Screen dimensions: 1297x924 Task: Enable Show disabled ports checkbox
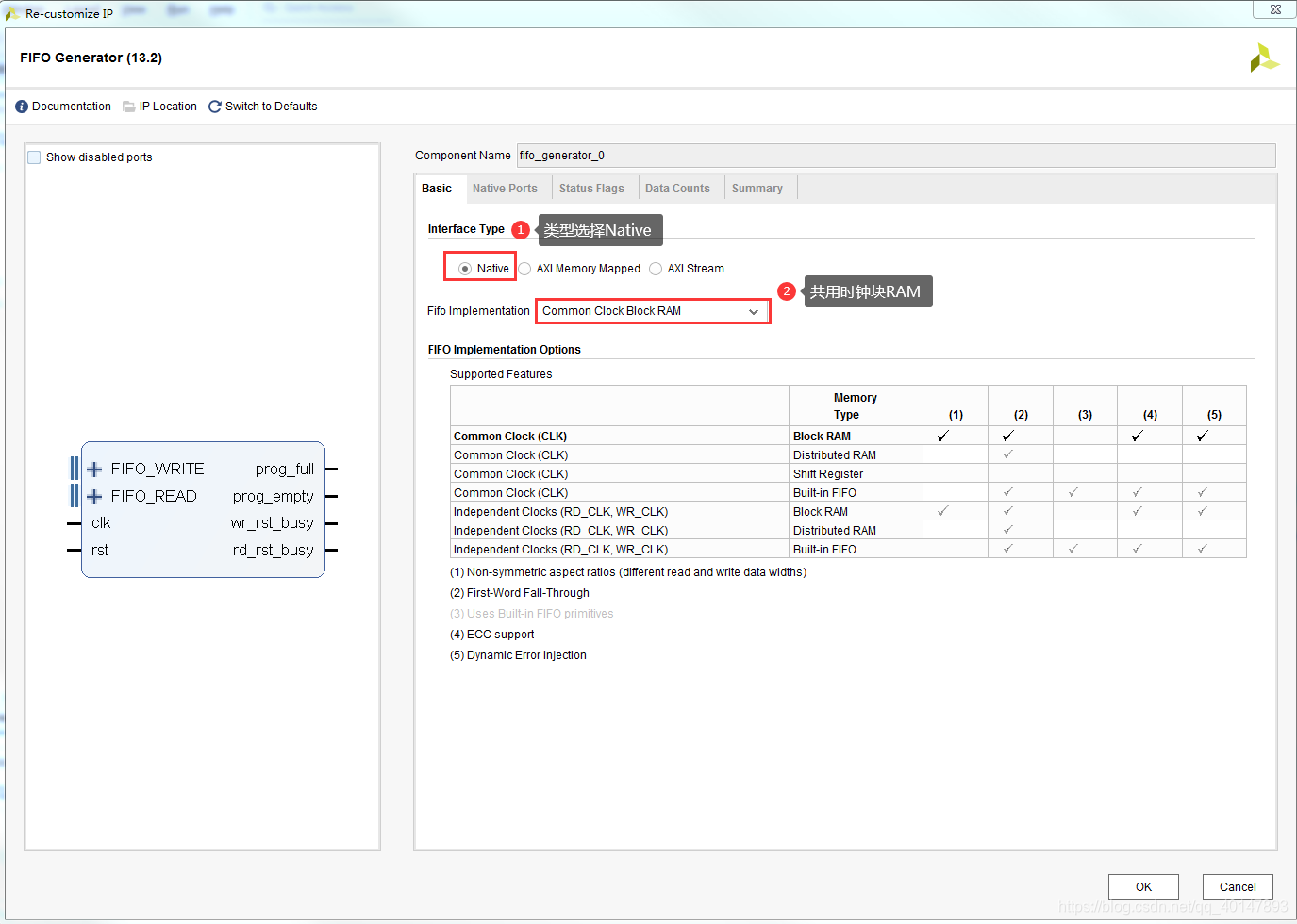(x=34, y=157)
